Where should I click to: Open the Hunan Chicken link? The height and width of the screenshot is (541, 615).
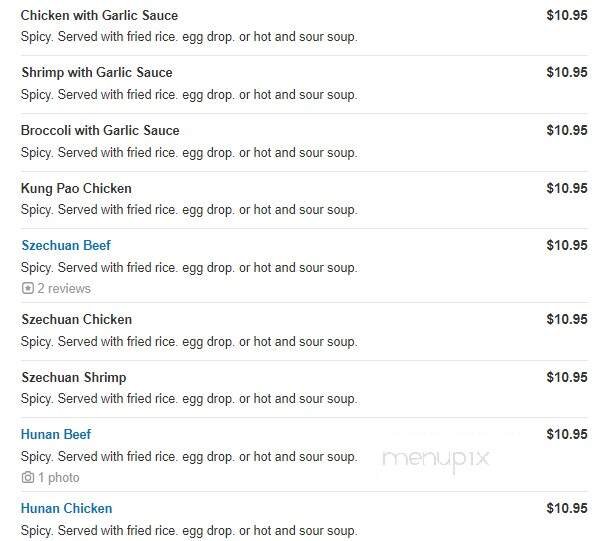pyautogui.click(x=66, y=509)
